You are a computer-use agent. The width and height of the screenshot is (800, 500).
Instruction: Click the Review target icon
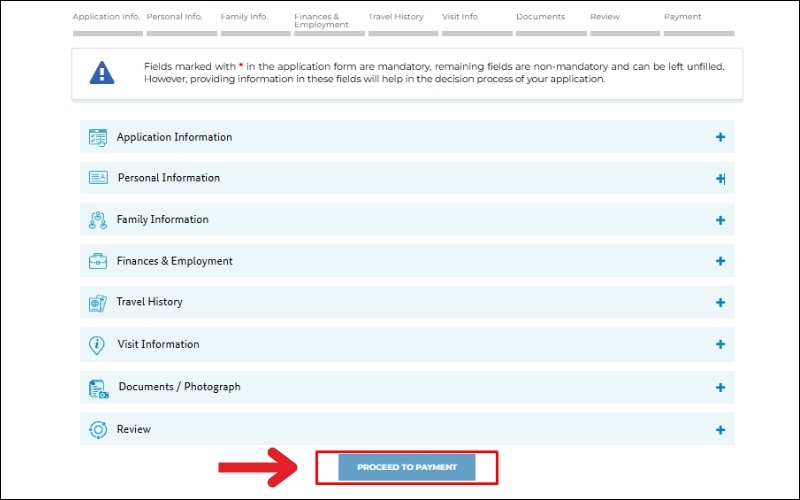click(97, 430)
